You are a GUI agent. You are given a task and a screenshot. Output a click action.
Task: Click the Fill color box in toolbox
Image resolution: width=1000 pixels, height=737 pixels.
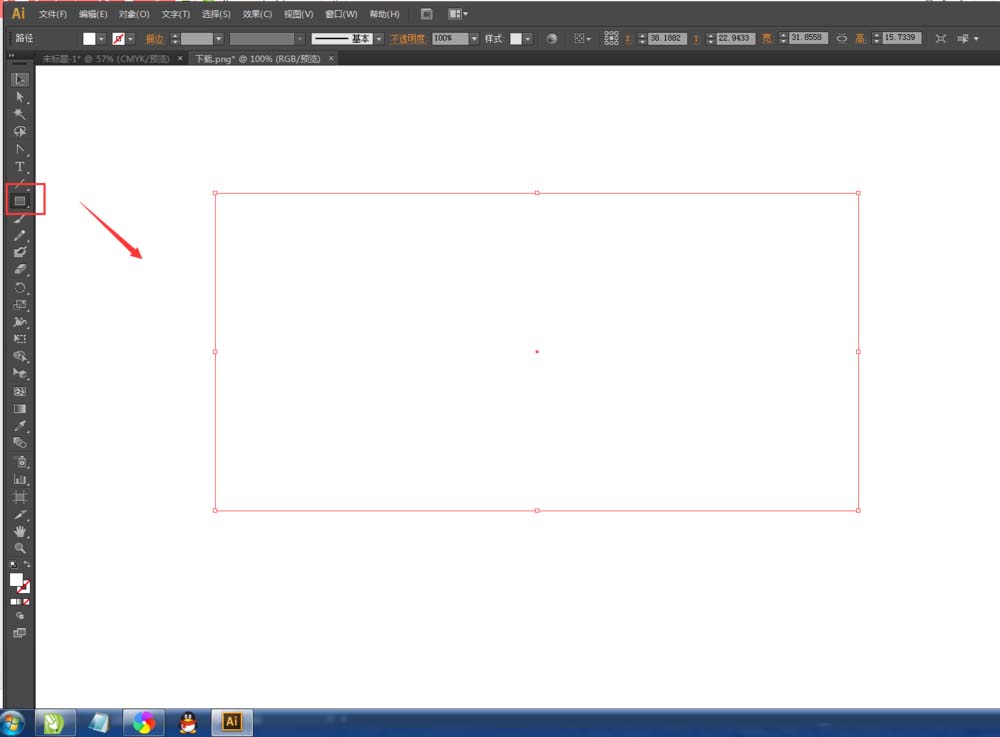[x=16, y=580]
